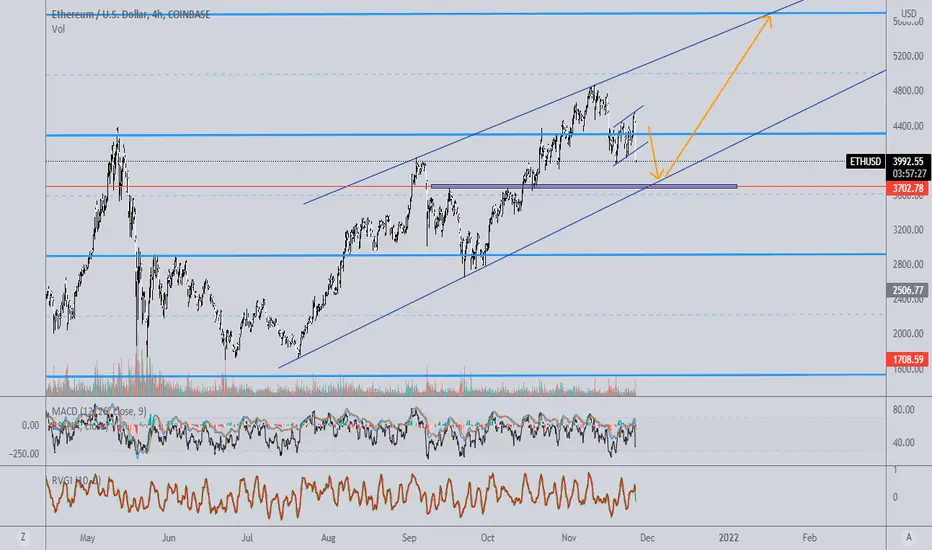Click the red 3702.78 price label
Image resolution: width=932 pixels, height=550 pixels.
908,188
